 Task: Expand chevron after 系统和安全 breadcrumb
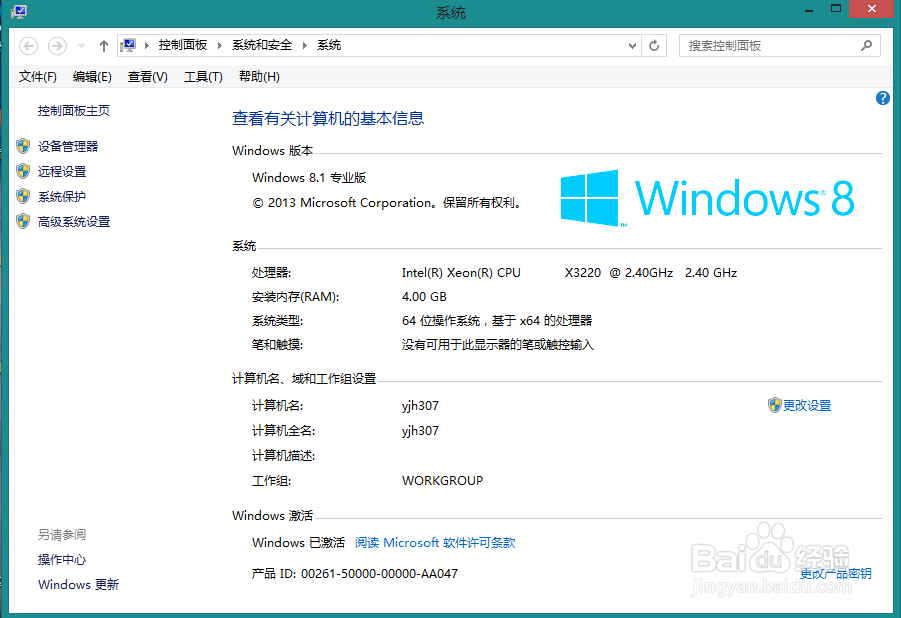click(305, 45)
